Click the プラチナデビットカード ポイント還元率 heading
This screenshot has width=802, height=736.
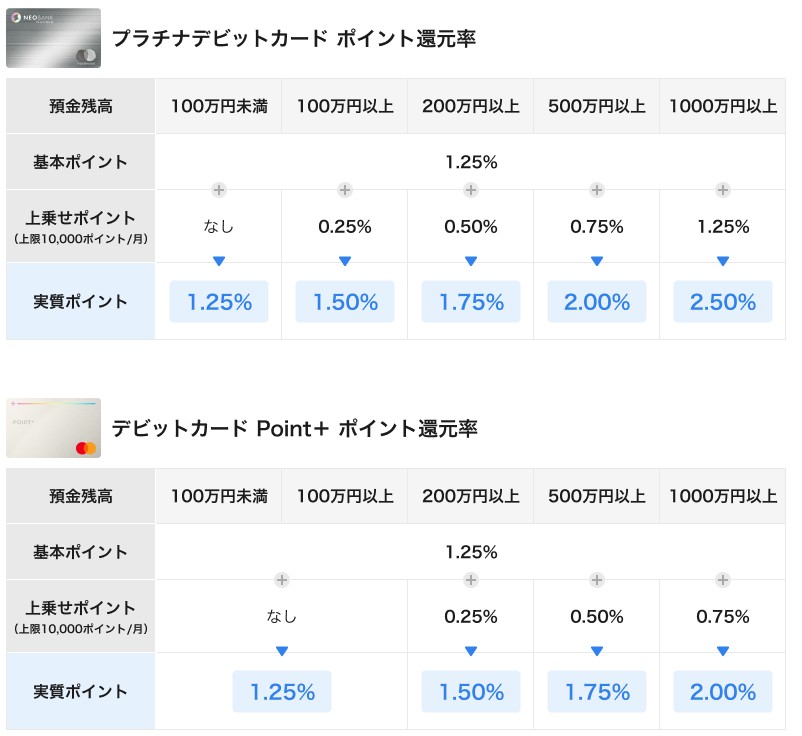294,38
